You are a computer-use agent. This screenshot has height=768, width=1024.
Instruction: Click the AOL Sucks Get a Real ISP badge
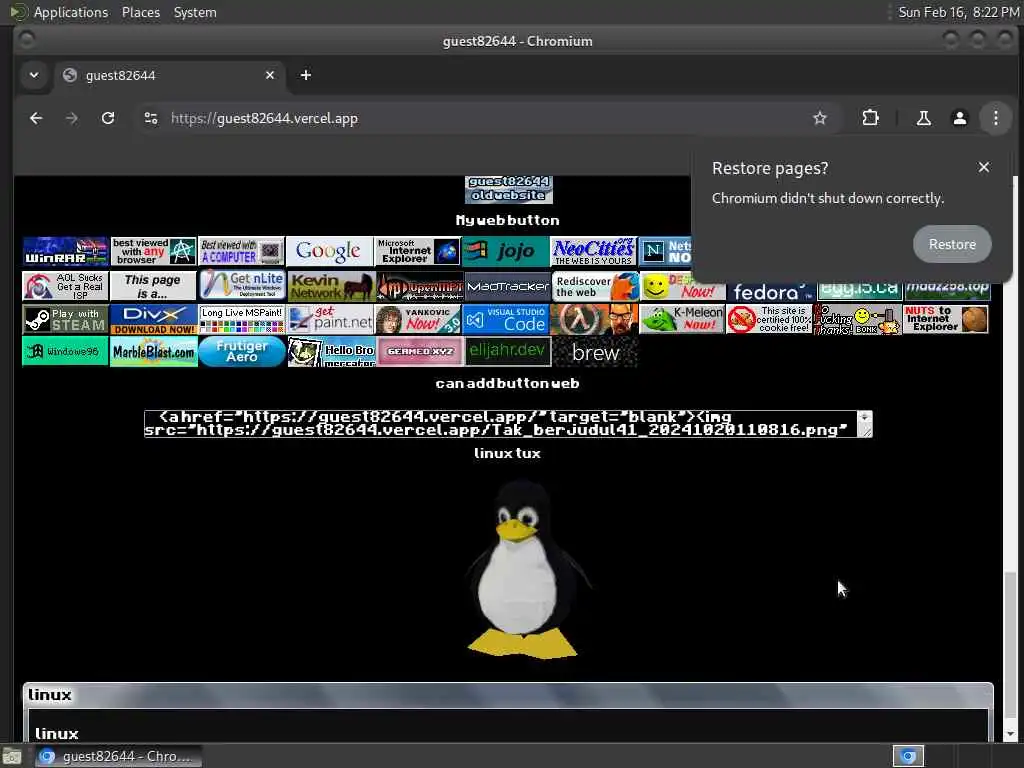(x=65, y=286)
